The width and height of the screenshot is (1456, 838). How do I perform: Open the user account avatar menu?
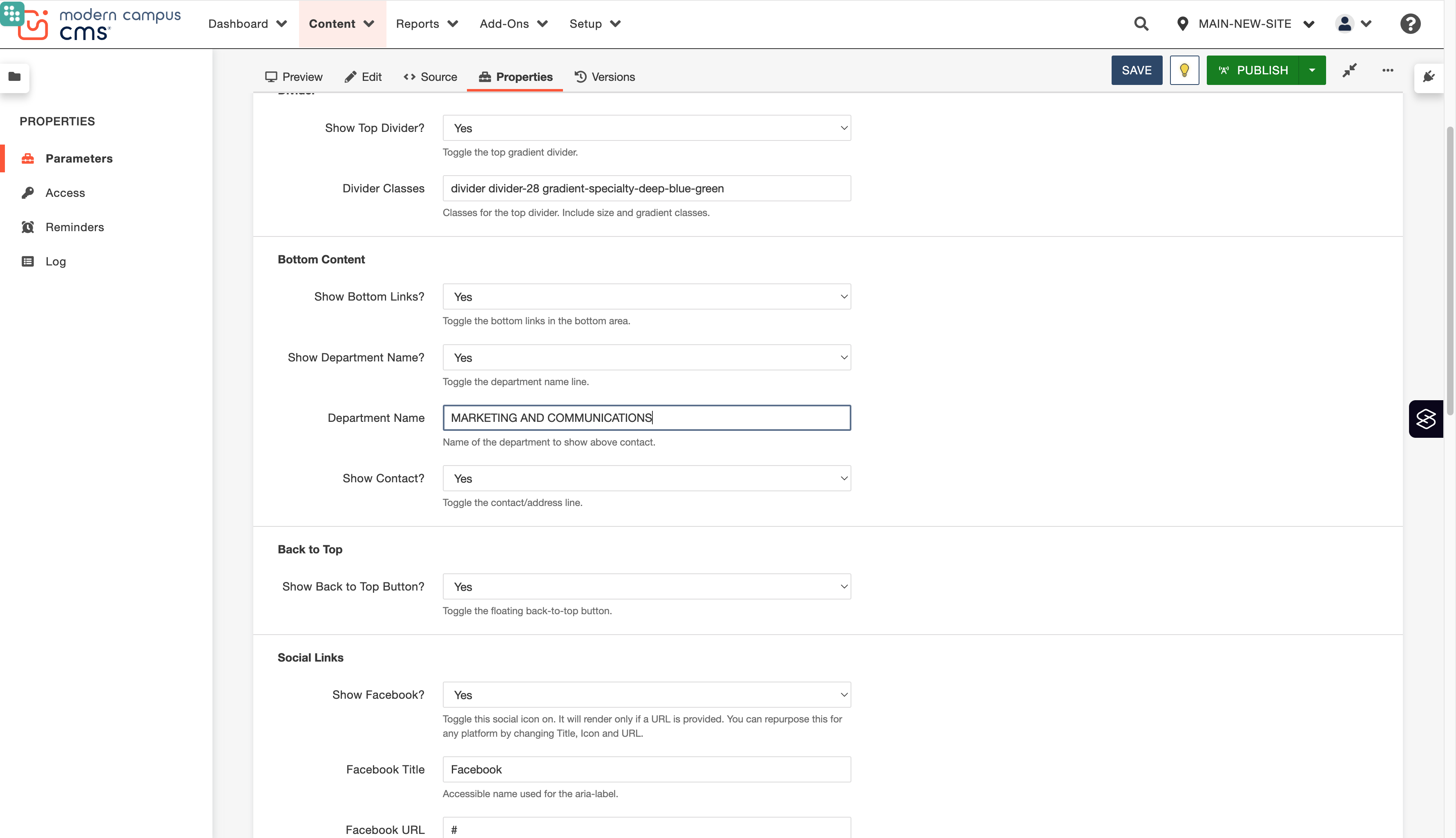1353,24
